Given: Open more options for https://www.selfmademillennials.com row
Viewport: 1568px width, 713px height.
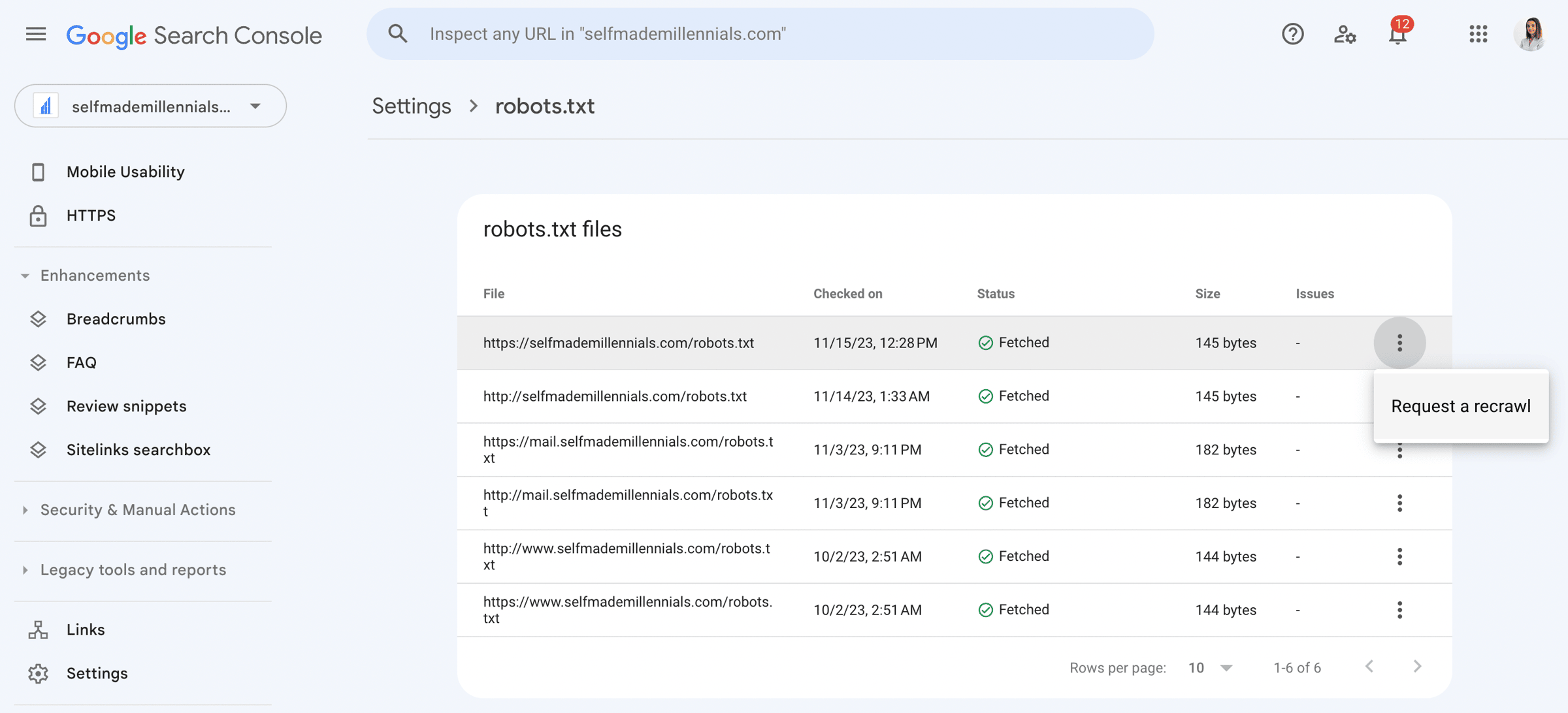Looking at the screenshot, I should (x=1399, y=610).
